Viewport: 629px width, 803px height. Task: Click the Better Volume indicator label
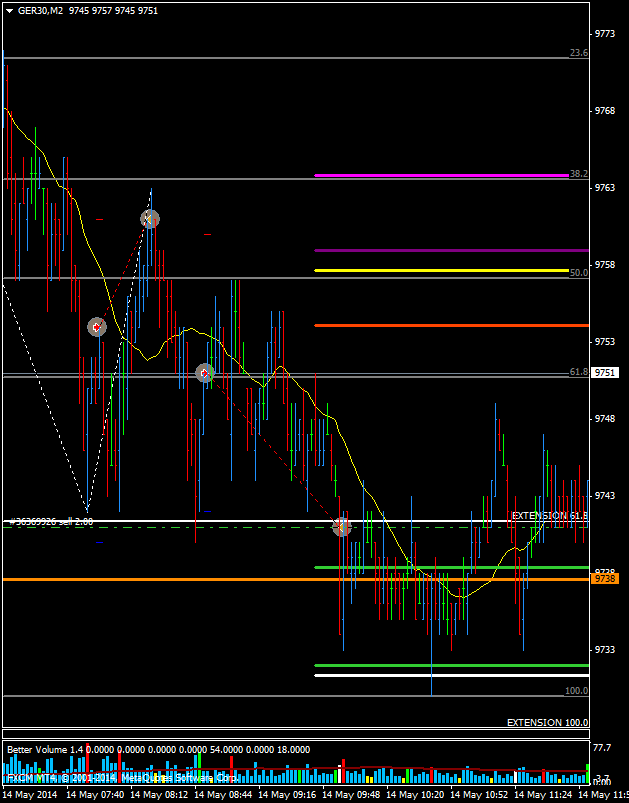coord(45,749)
